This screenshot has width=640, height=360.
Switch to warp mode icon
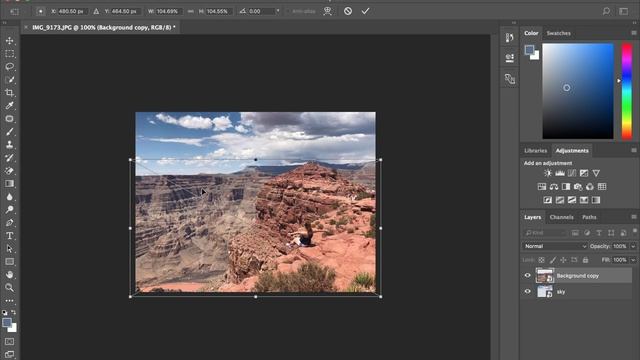pyautogui.click(x=327, y=11)
